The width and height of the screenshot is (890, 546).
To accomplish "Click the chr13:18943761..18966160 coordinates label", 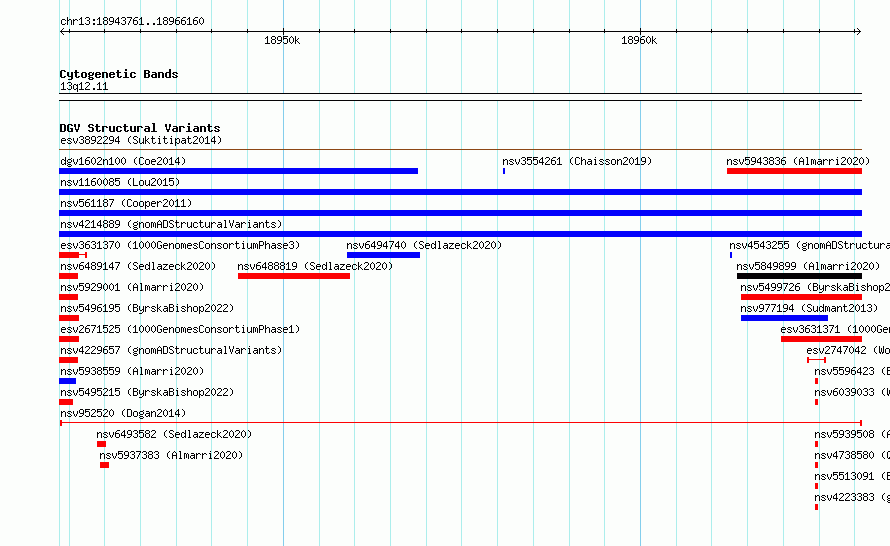I will coord(132,21).
